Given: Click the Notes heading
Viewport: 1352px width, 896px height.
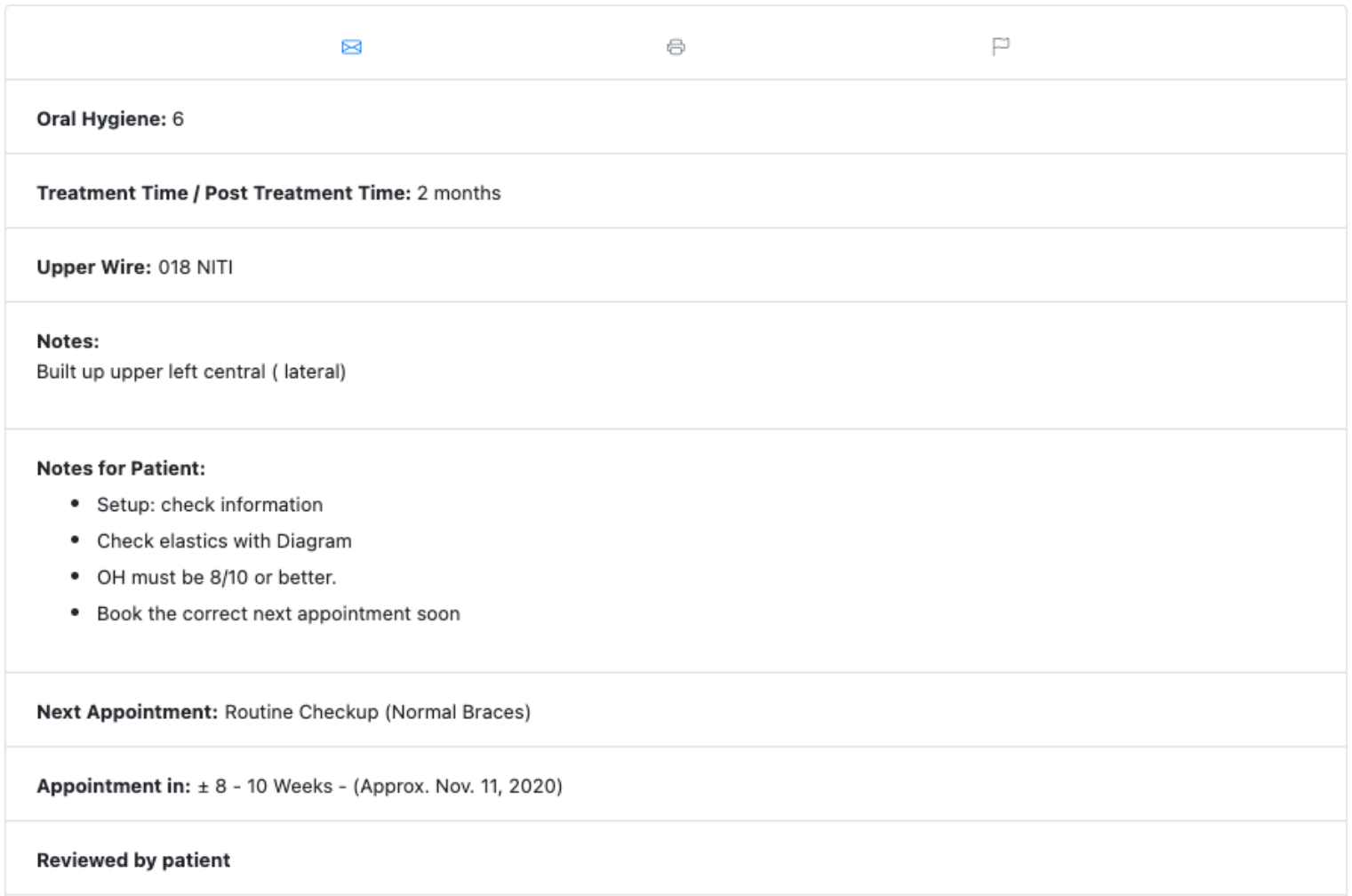Looking at the screenshot, I should [68, 341].
